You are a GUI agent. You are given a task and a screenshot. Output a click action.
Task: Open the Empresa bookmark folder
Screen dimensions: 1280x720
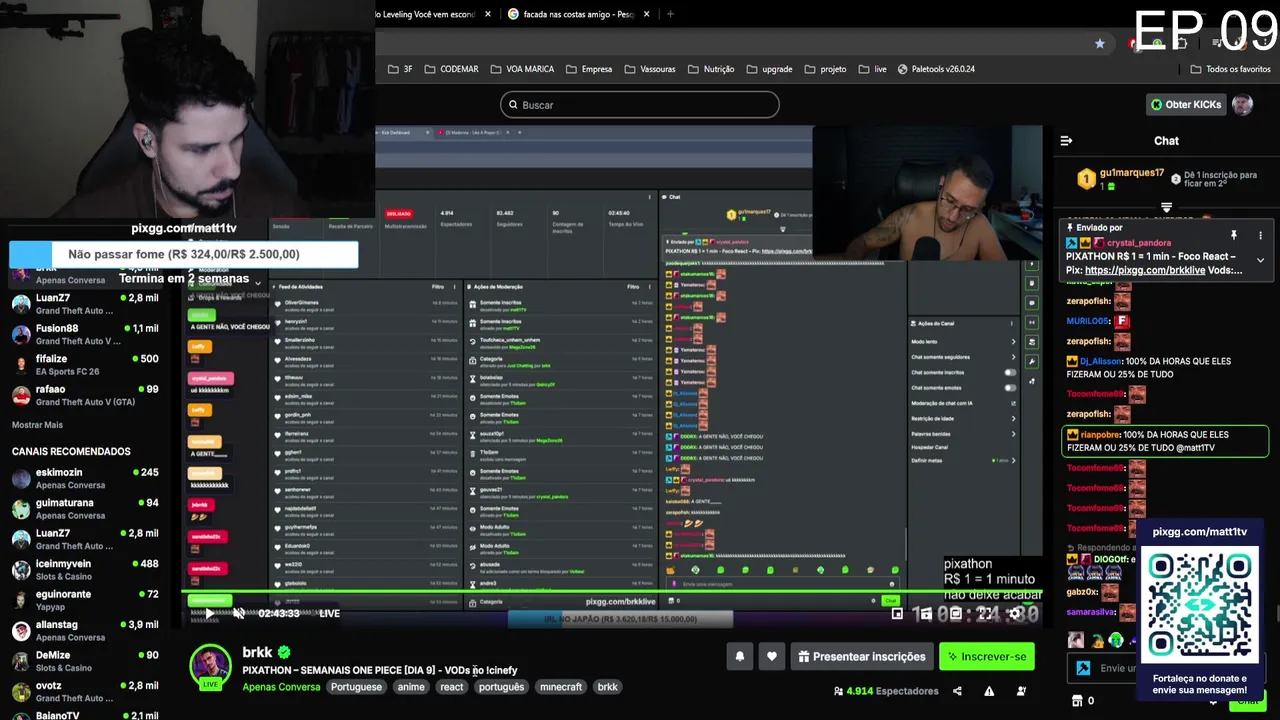pyautogui.click(x=589, y=69)
